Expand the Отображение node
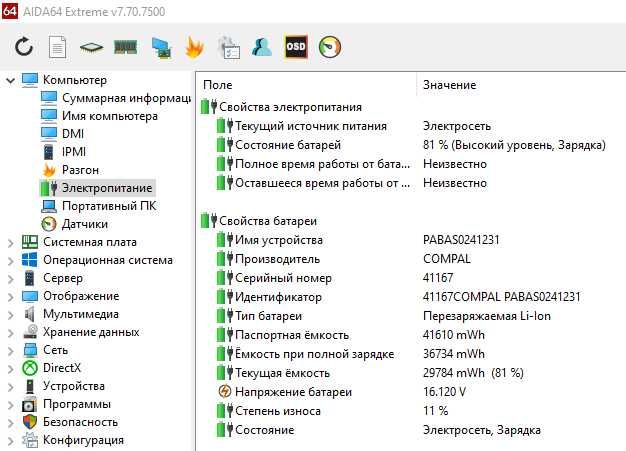Screen dimensions: 626x451 [10, 297]
